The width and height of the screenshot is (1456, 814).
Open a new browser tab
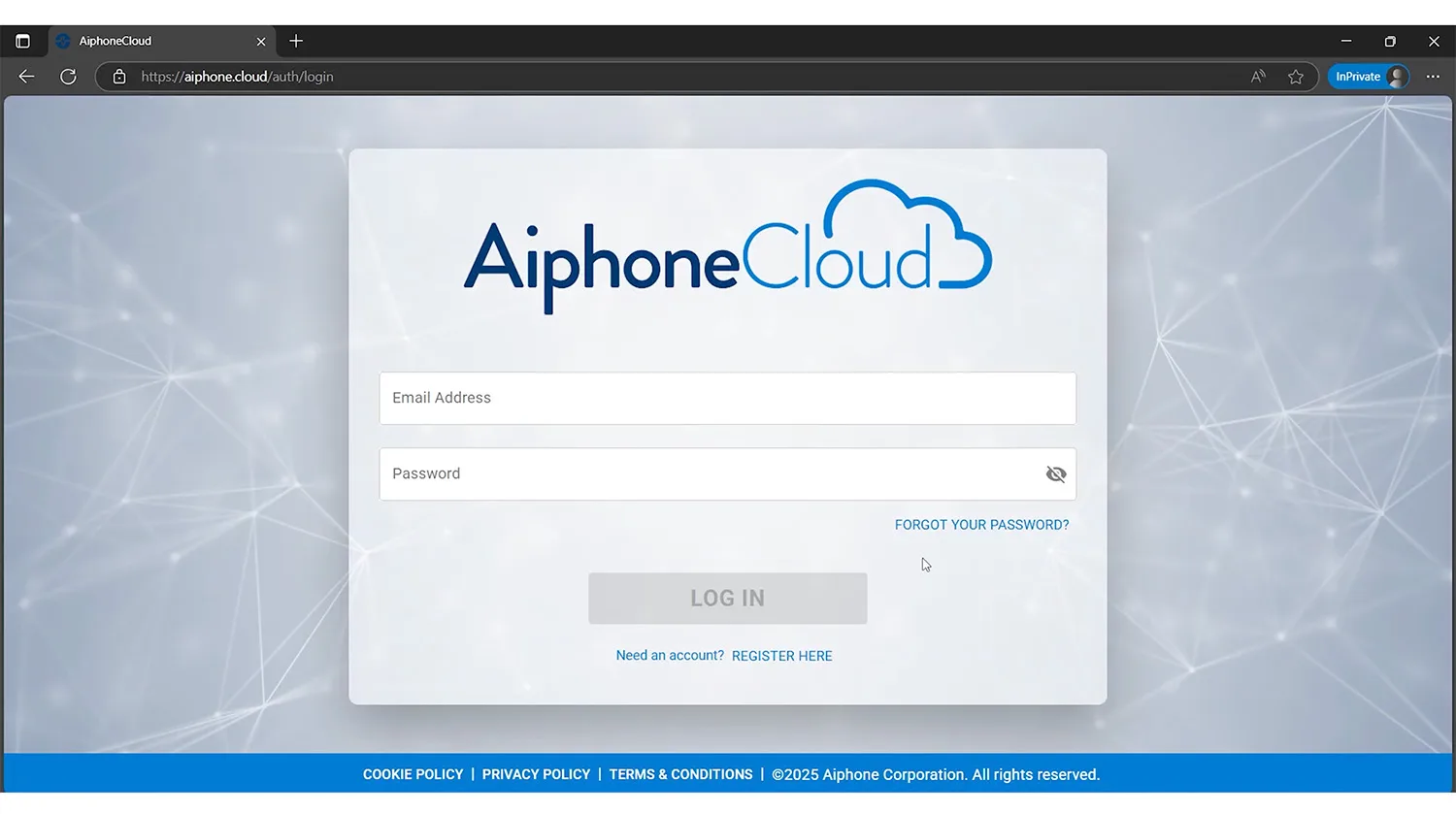coord(296,41)
